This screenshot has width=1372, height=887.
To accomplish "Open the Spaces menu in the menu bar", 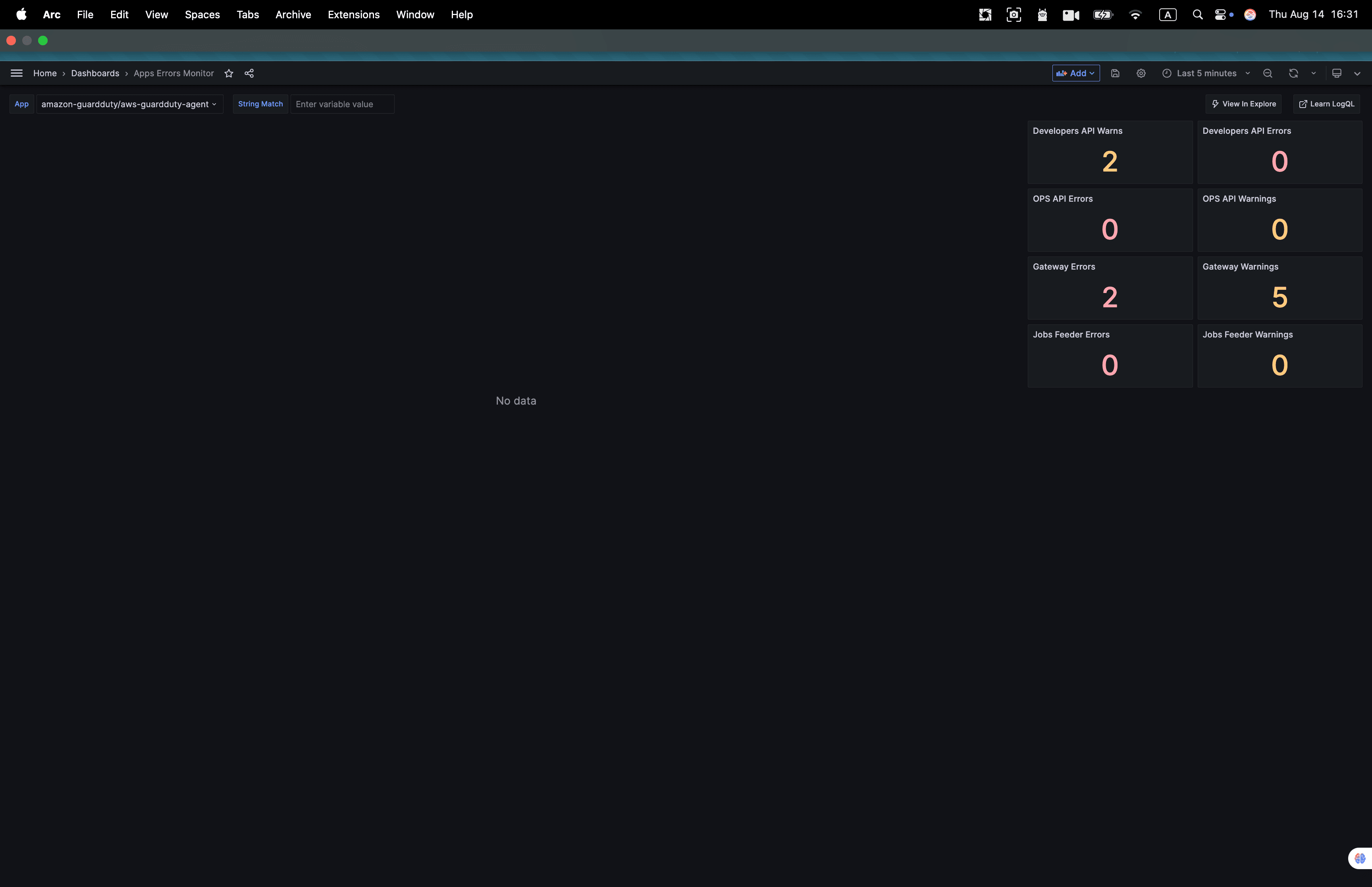I will click(202, 14).
